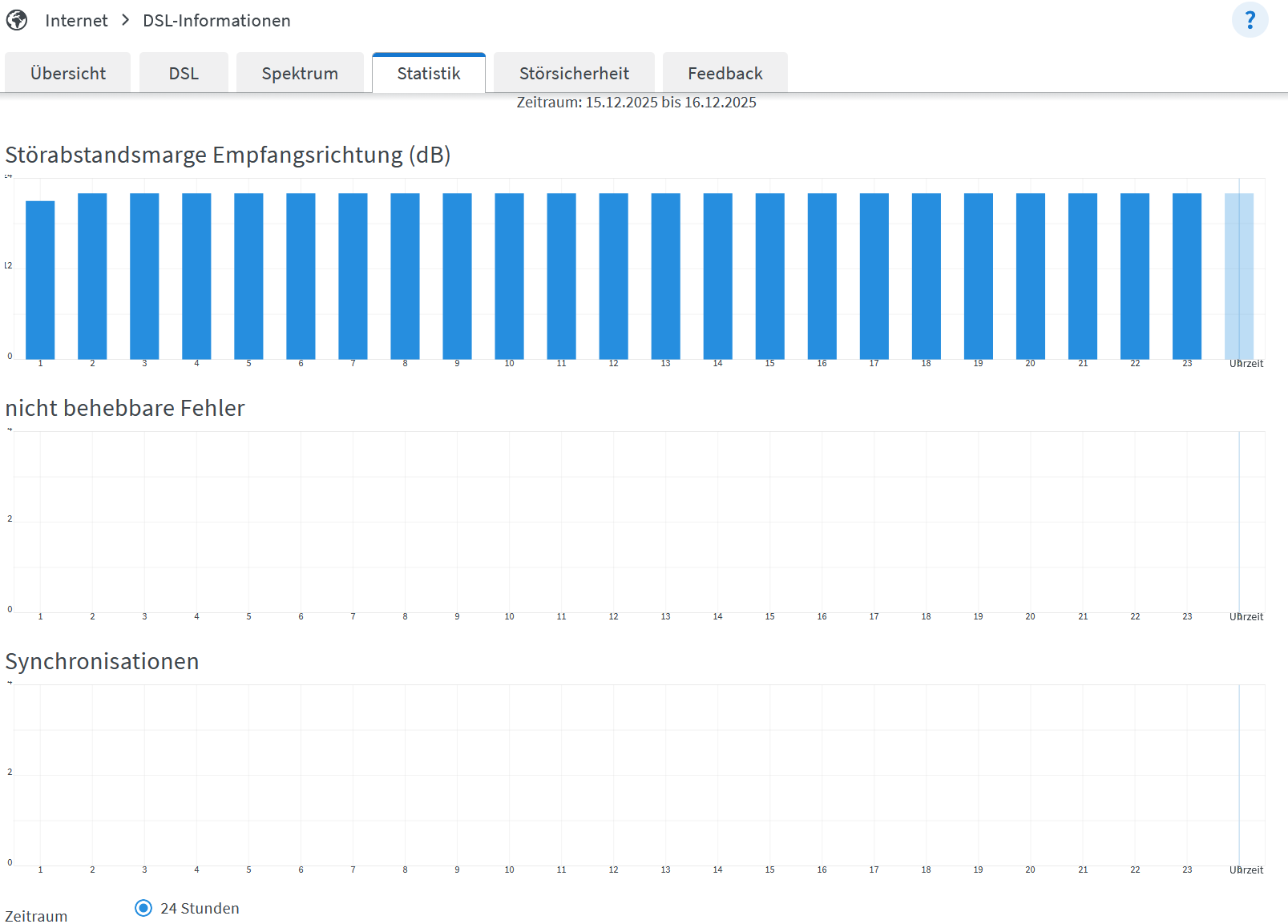Click the Synchronisationen heading
This screenshot has height=924, width=1288.
click(102, 661)
